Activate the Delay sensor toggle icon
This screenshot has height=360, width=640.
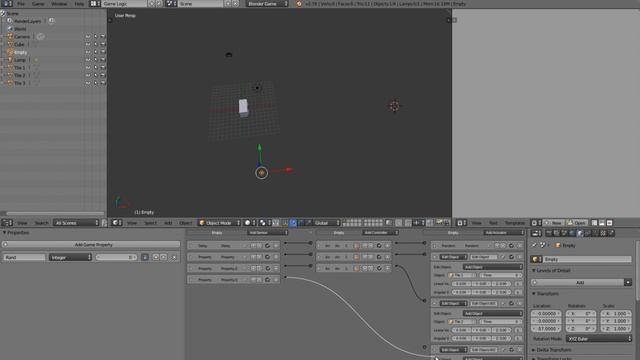268,246
